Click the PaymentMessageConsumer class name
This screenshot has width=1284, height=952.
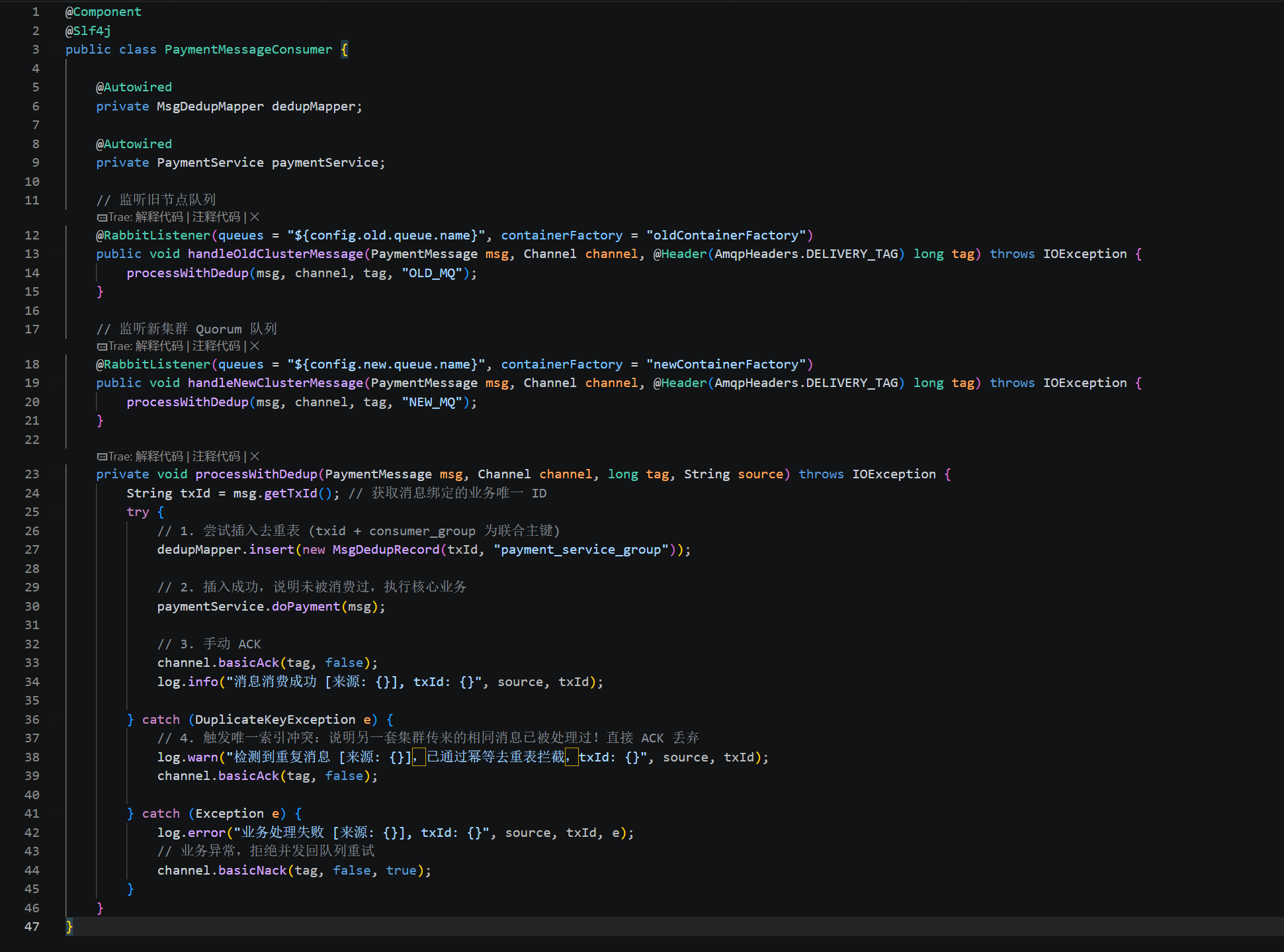[x=248, y=50]
